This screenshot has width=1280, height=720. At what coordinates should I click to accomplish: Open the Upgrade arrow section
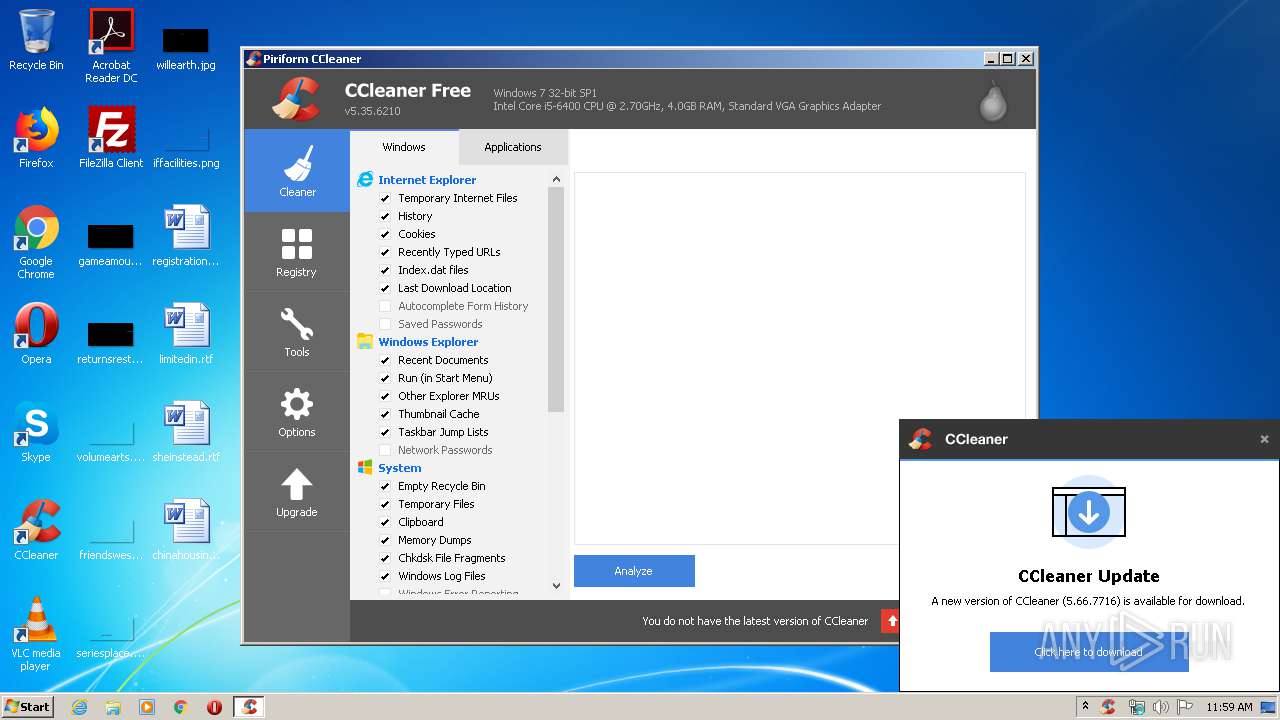click(297, 484)
